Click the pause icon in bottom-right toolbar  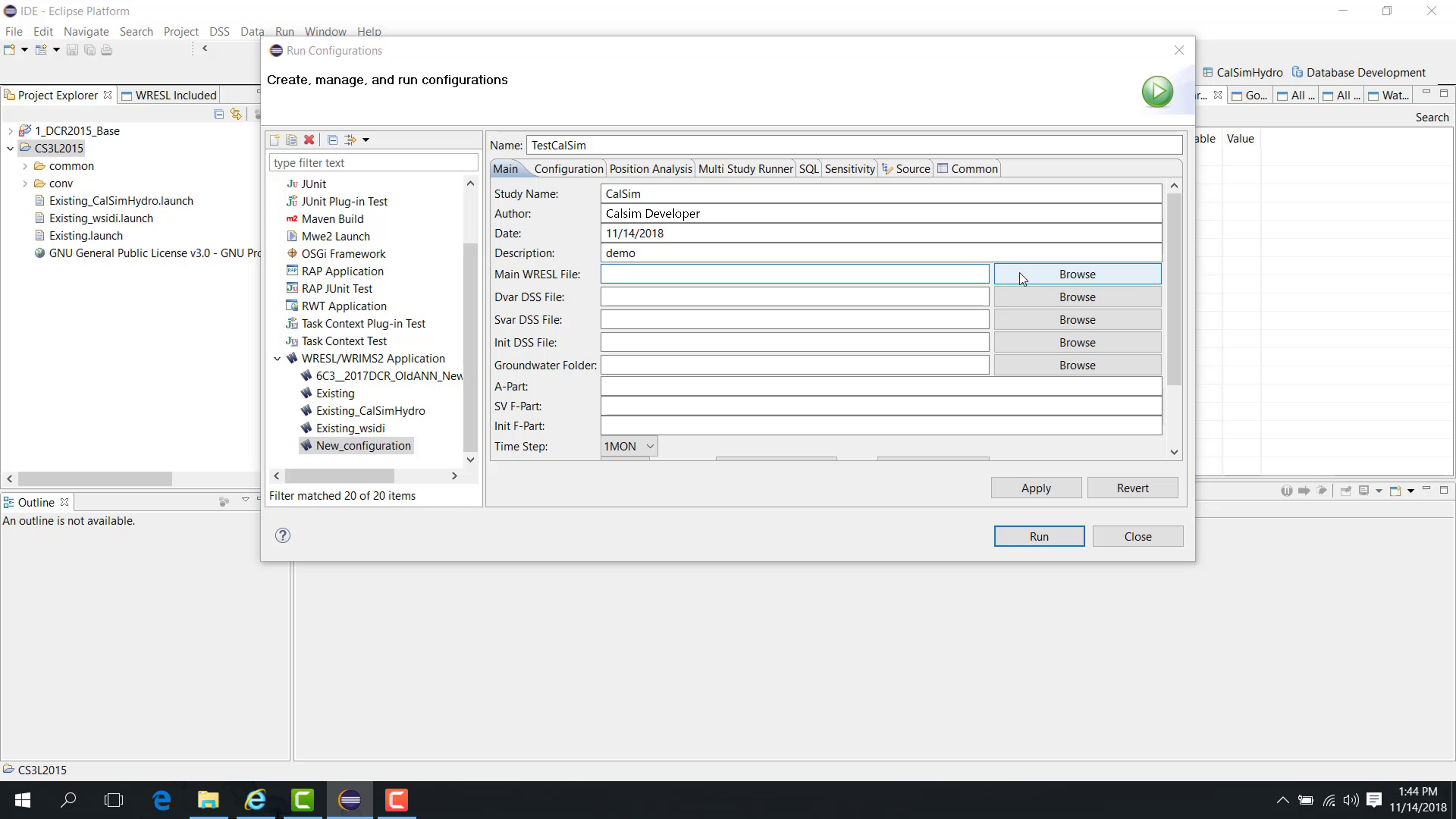1287,491
